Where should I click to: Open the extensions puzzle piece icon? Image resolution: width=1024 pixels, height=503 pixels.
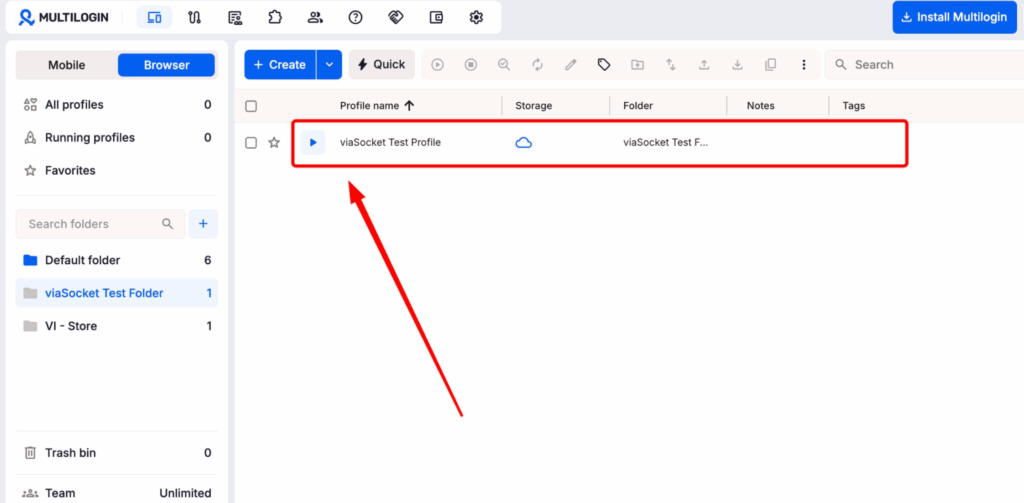tap(275, 17)
